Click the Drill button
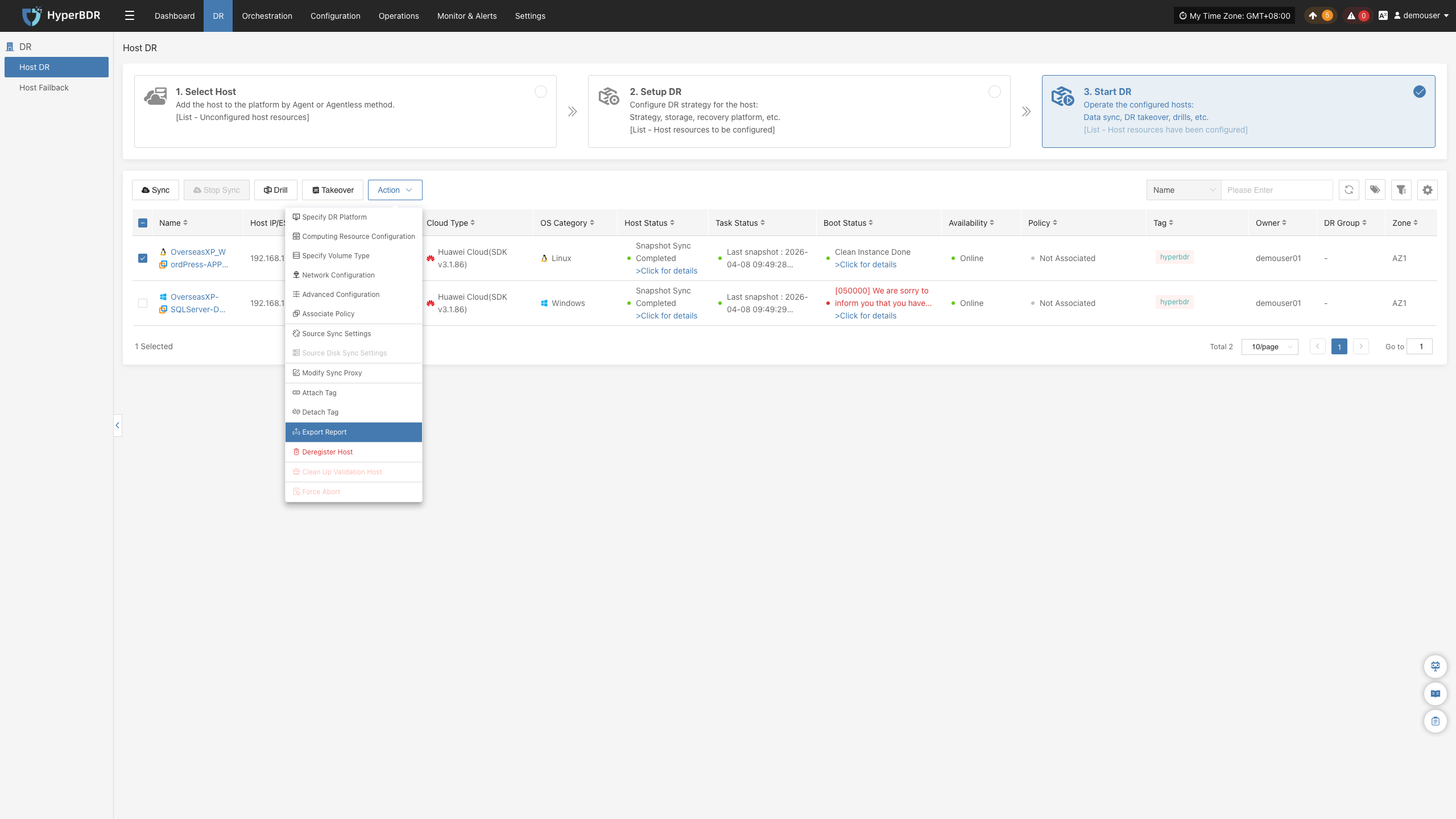This screenshot has height=819, width=1456. pyautogui.click(x=276, y=190)
